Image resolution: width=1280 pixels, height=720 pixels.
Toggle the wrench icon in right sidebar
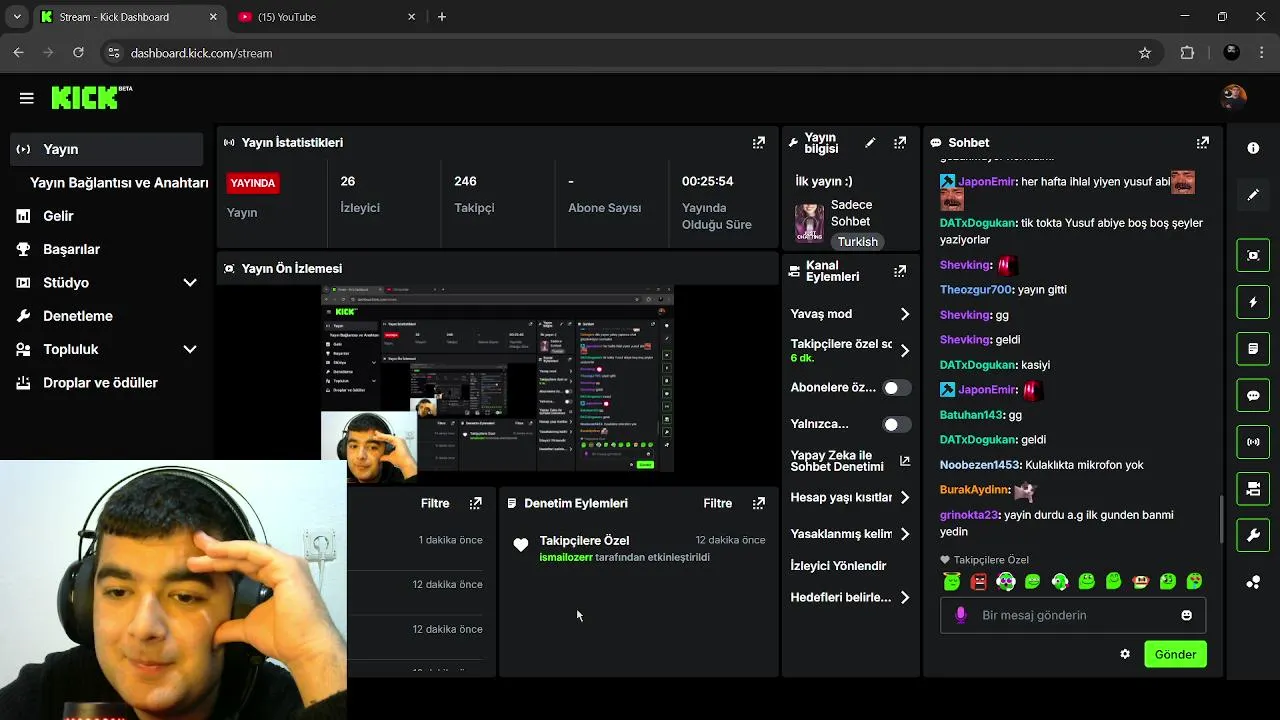pos(1253,535)
